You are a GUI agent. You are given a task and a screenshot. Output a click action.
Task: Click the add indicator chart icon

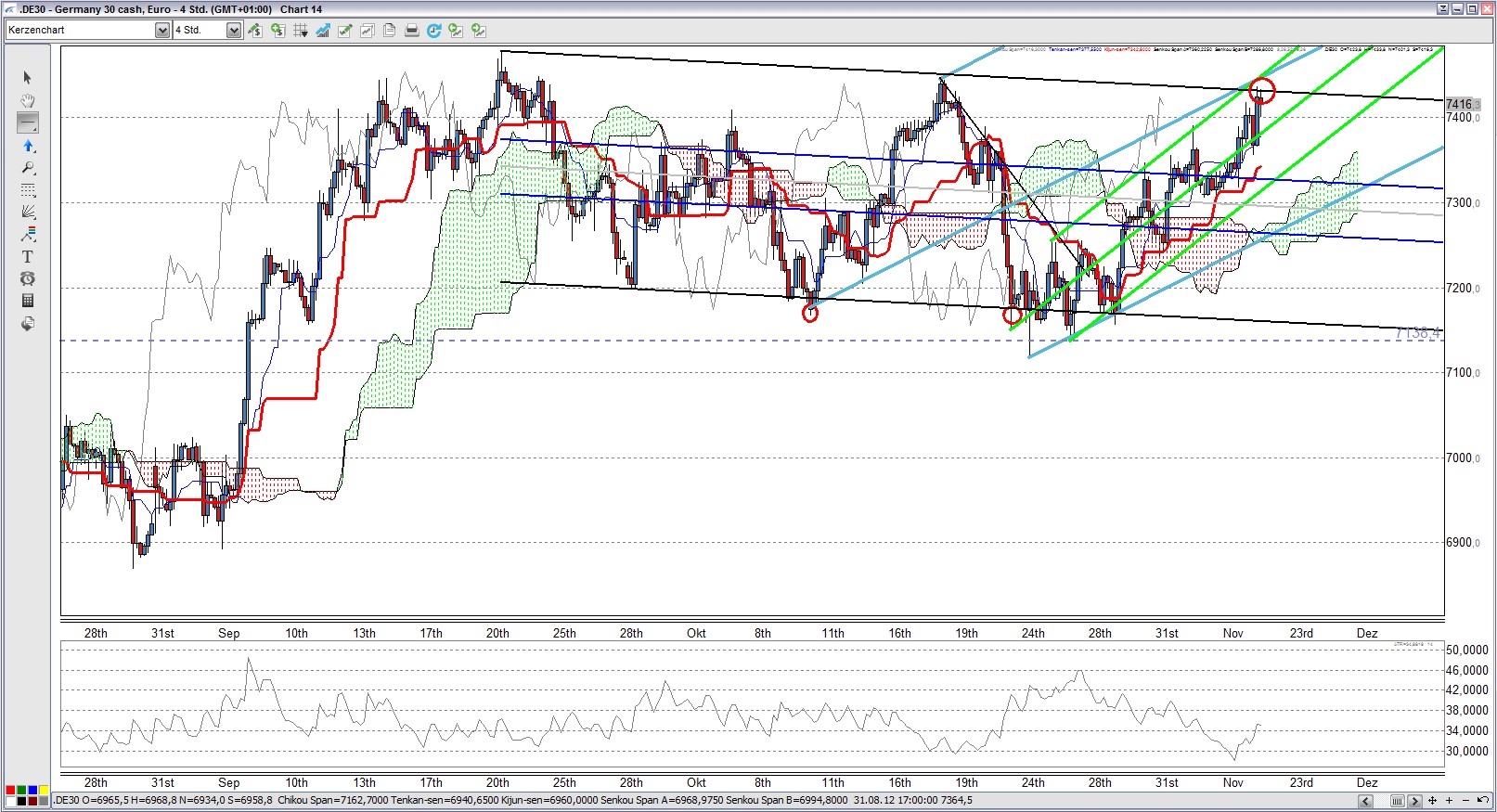click(x=322, y=31)
